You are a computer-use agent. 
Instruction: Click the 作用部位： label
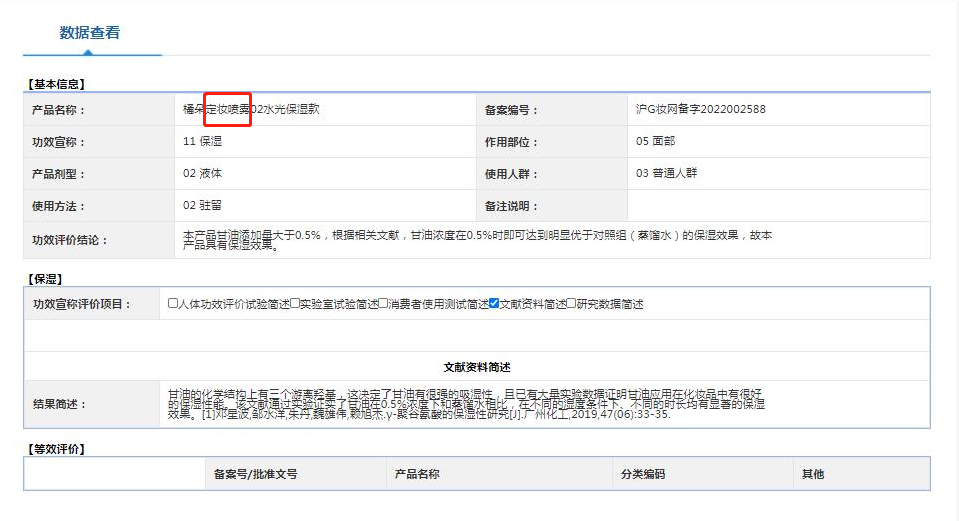[511, 142]
